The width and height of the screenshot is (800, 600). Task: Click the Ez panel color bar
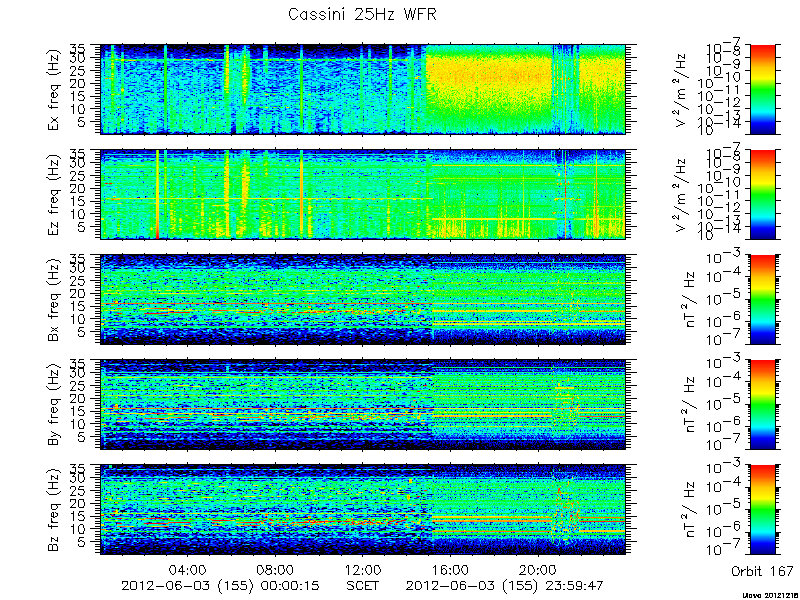pos(762,194)
